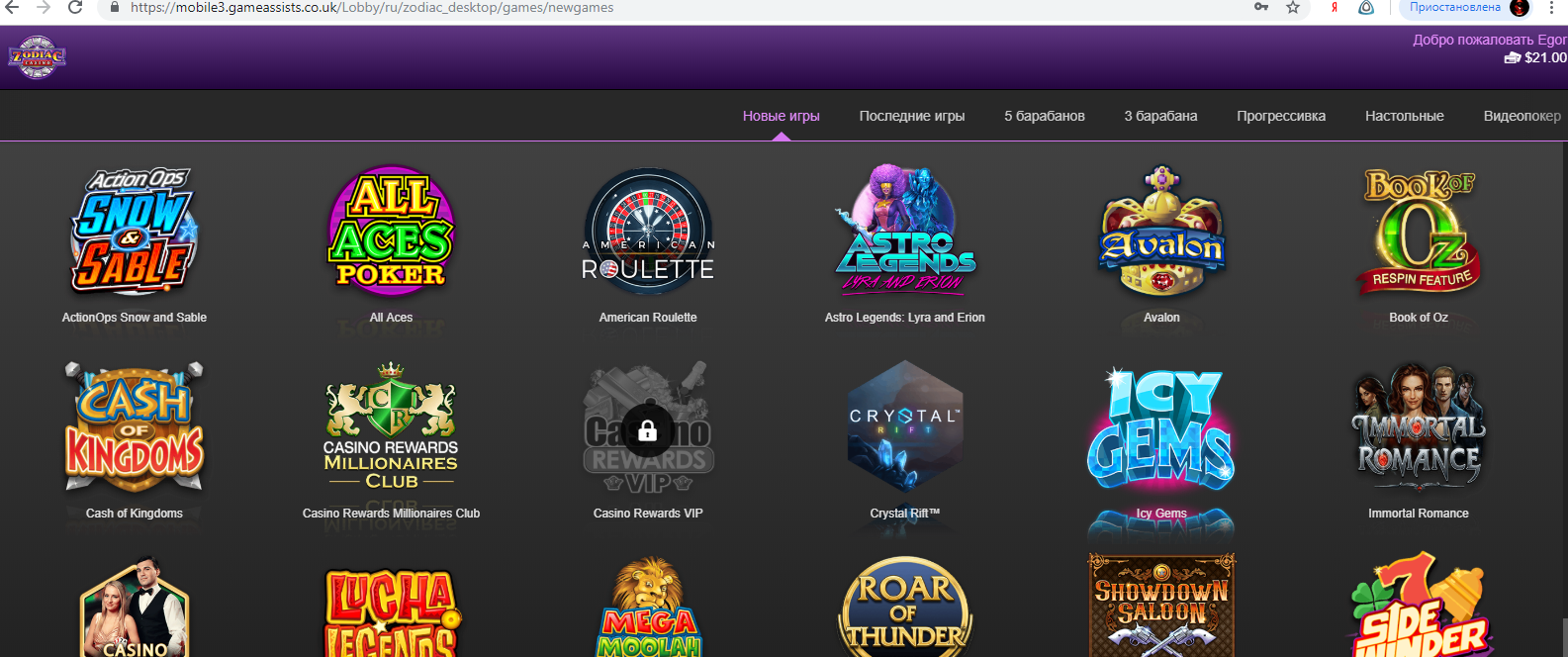The width and height of the screenshot is (1568, 657).
Task: Click the 'Cash of Kingdoms' caption text
Action: [x=135, y=514]
